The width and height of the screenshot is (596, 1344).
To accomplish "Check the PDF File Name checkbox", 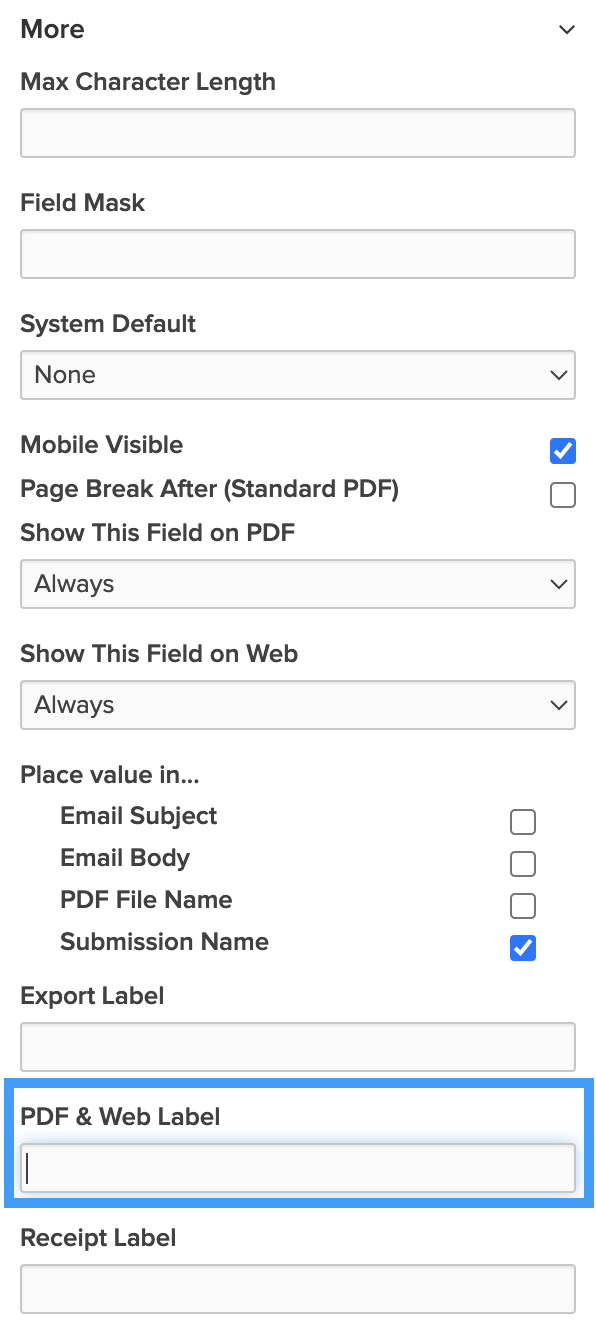I will point(522,905).
